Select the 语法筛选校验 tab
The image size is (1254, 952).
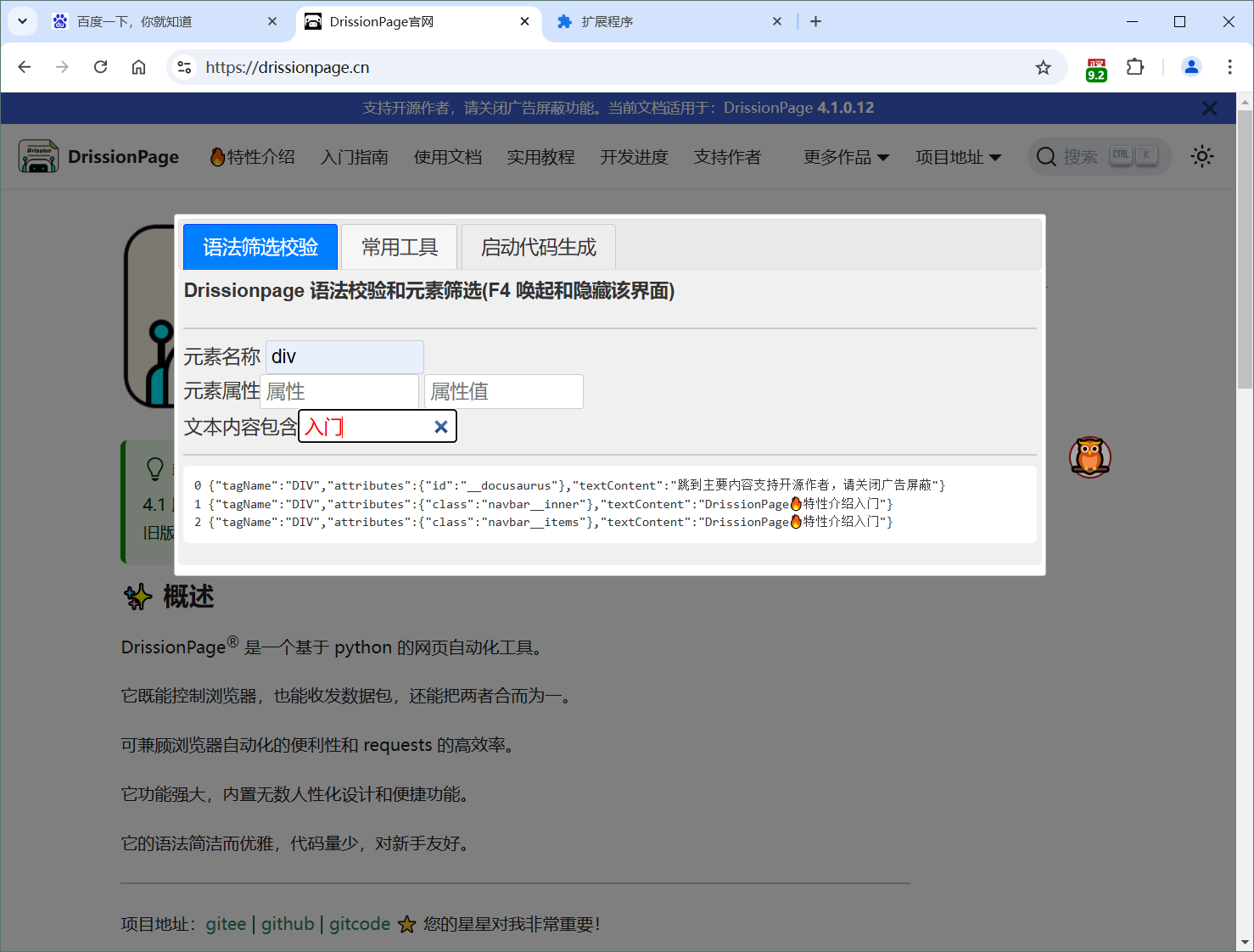(x=260, y=247)
